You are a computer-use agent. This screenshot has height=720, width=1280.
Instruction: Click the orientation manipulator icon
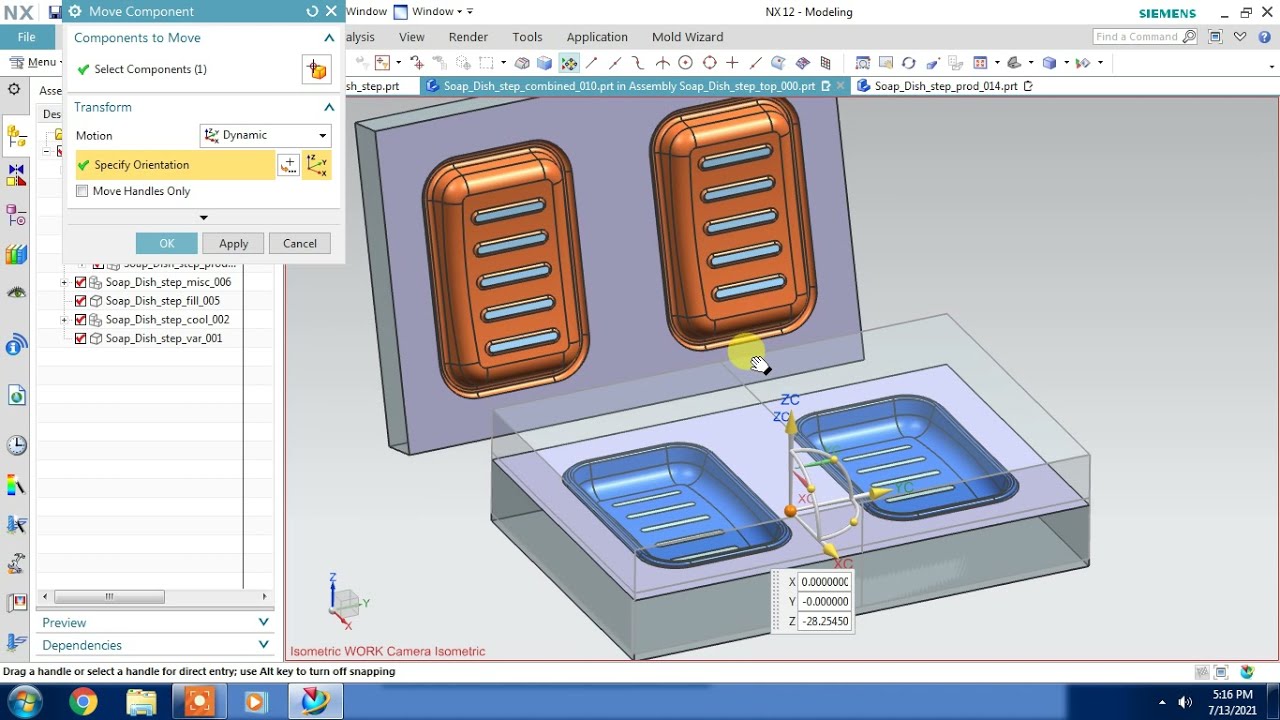pos(317,165)
